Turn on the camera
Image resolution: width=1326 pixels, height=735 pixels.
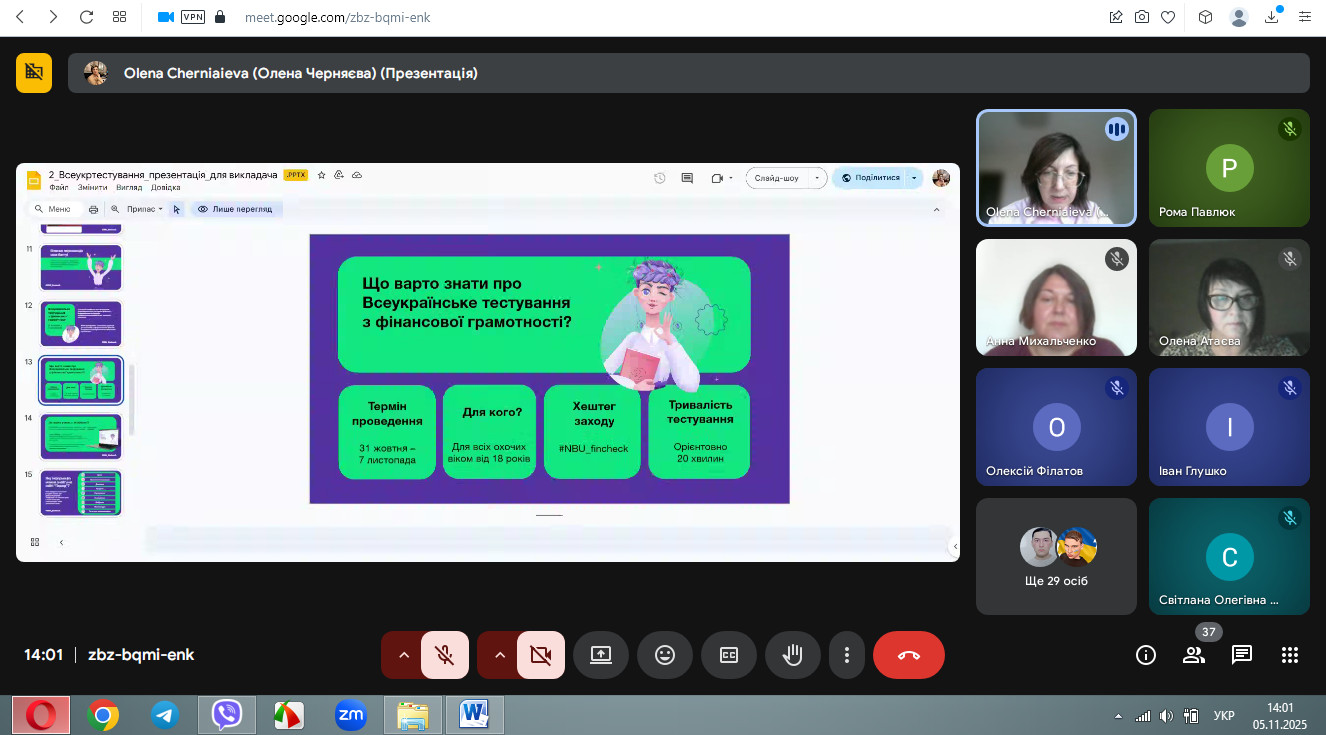point(541,655)
